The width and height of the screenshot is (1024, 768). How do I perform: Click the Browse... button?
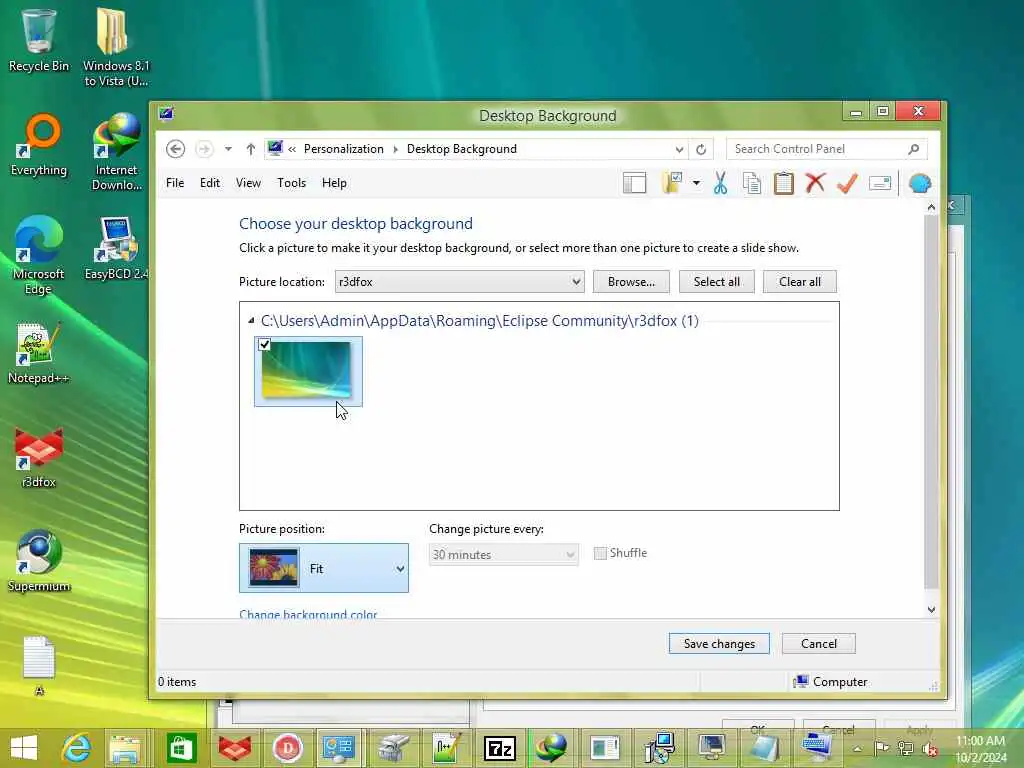click(x=631, y=281)
